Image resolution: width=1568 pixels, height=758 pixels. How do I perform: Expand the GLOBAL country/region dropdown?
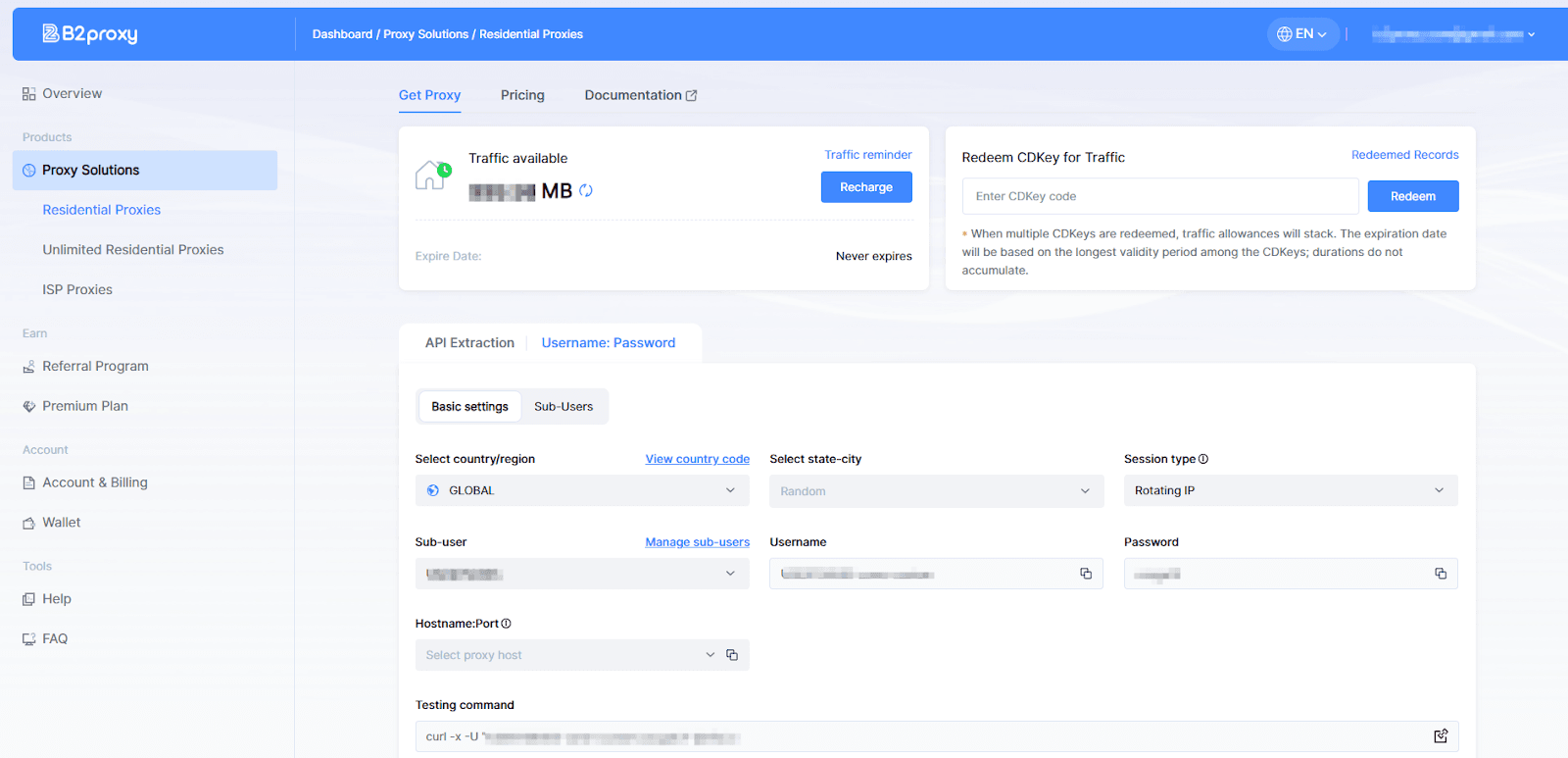[x=582, y=490]
